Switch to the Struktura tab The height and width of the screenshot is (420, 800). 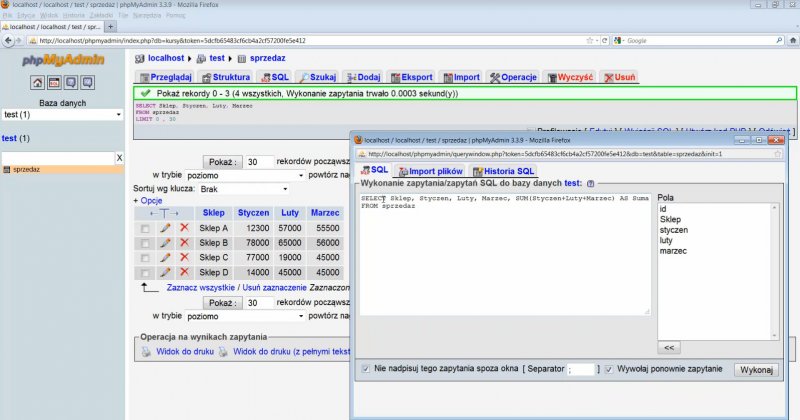click(x=225, y=77)
